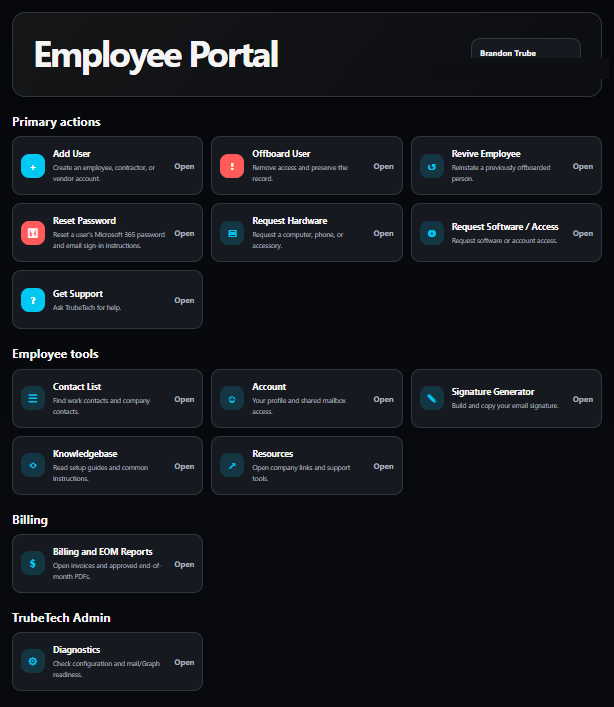
Task: Click the Get Support title
Action: (78, 294)
